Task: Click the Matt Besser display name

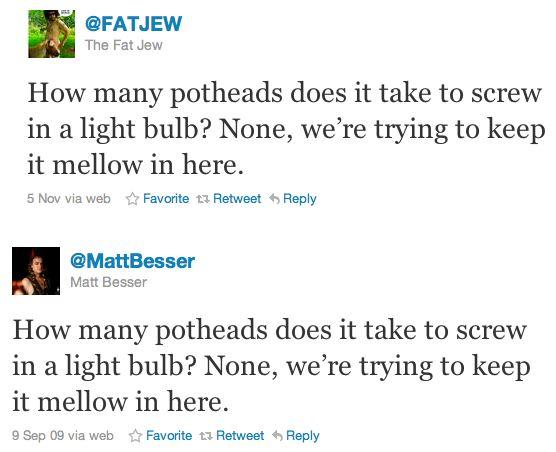Action: 109,283
